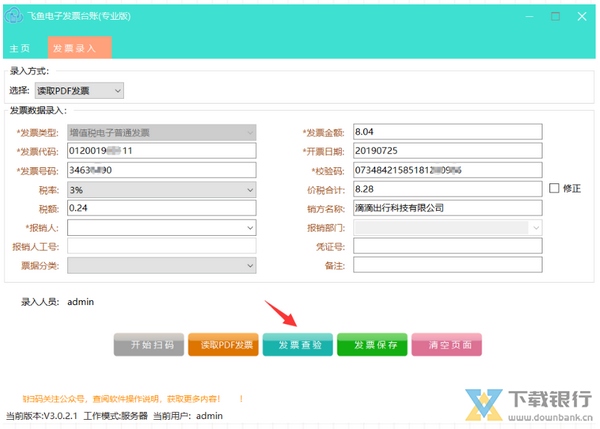Viewport: 600px width, 429px height.
Task: Click the 当前用户: admin status text
Action: [188, 416]
